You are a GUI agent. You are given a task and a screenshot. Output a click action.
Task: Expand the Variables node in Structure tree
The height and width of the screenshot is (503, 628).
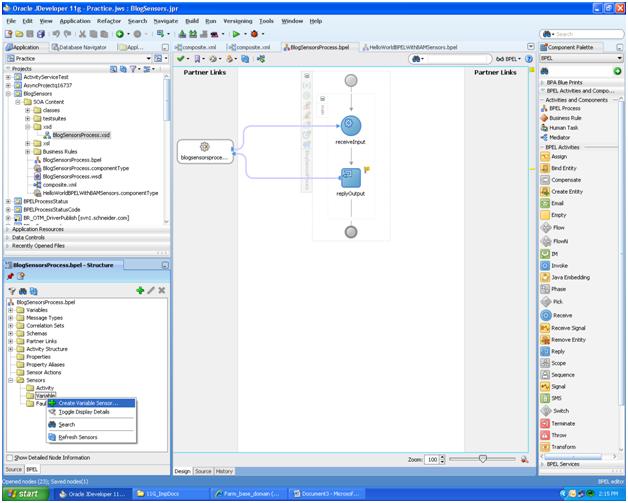tap(11, 310)
